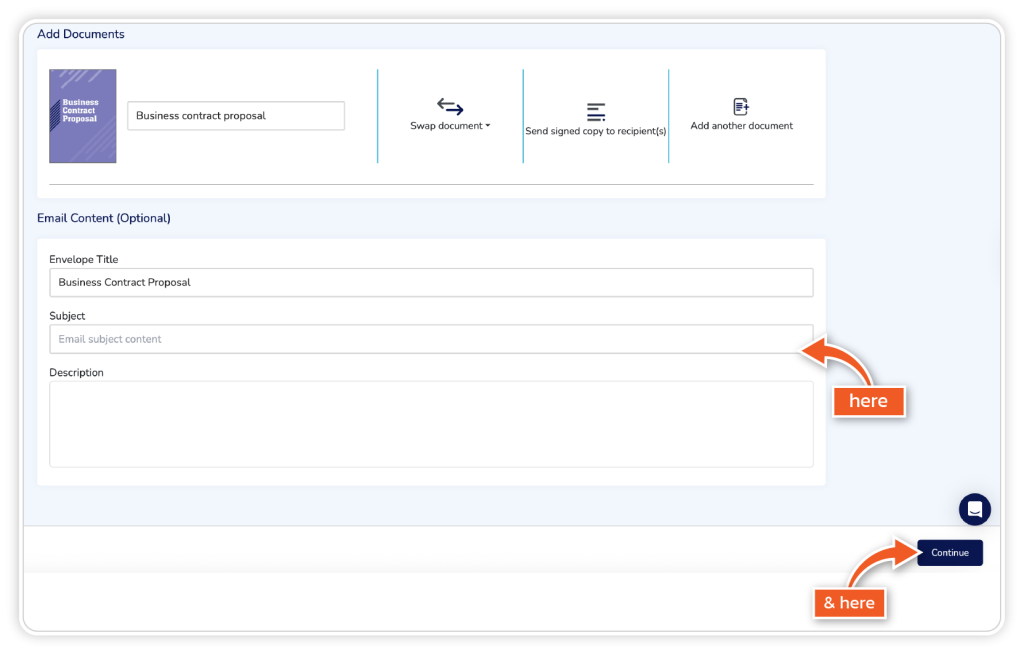Click the Send signed copy lines icon
Image resolution: width=1024 pixels, height=654 pixels.
tap(596, 112)
